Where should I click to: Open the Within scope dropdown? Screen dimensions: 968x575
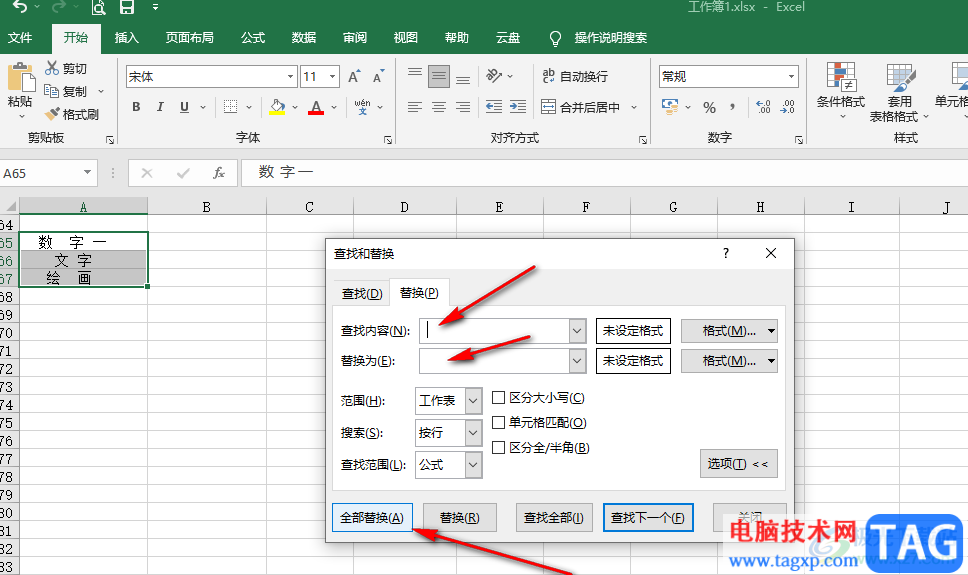(473, 401)
